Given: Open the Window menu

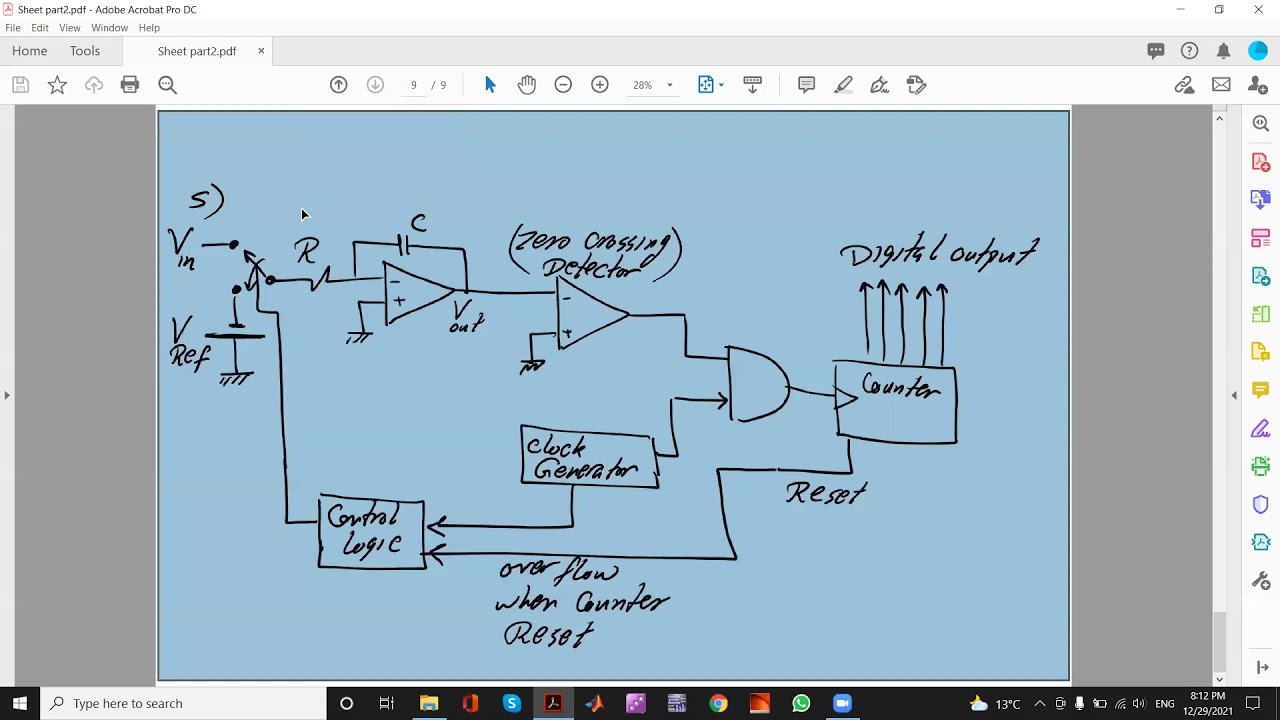Looking at the screenshot, I should (x=109, y=28).
